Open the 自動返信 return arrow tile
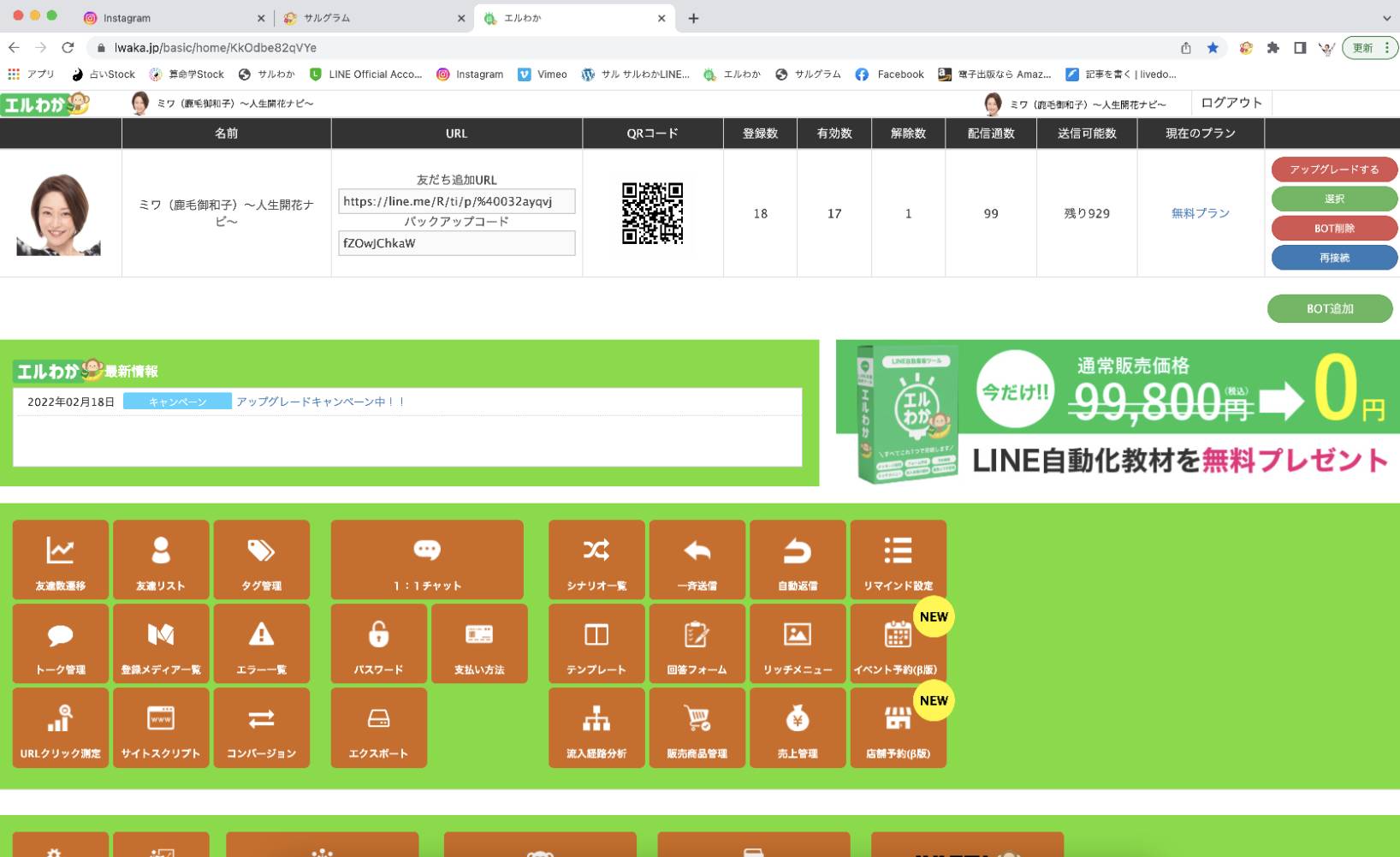Screen dimensions: 1400x857 [x=798, y=559]
